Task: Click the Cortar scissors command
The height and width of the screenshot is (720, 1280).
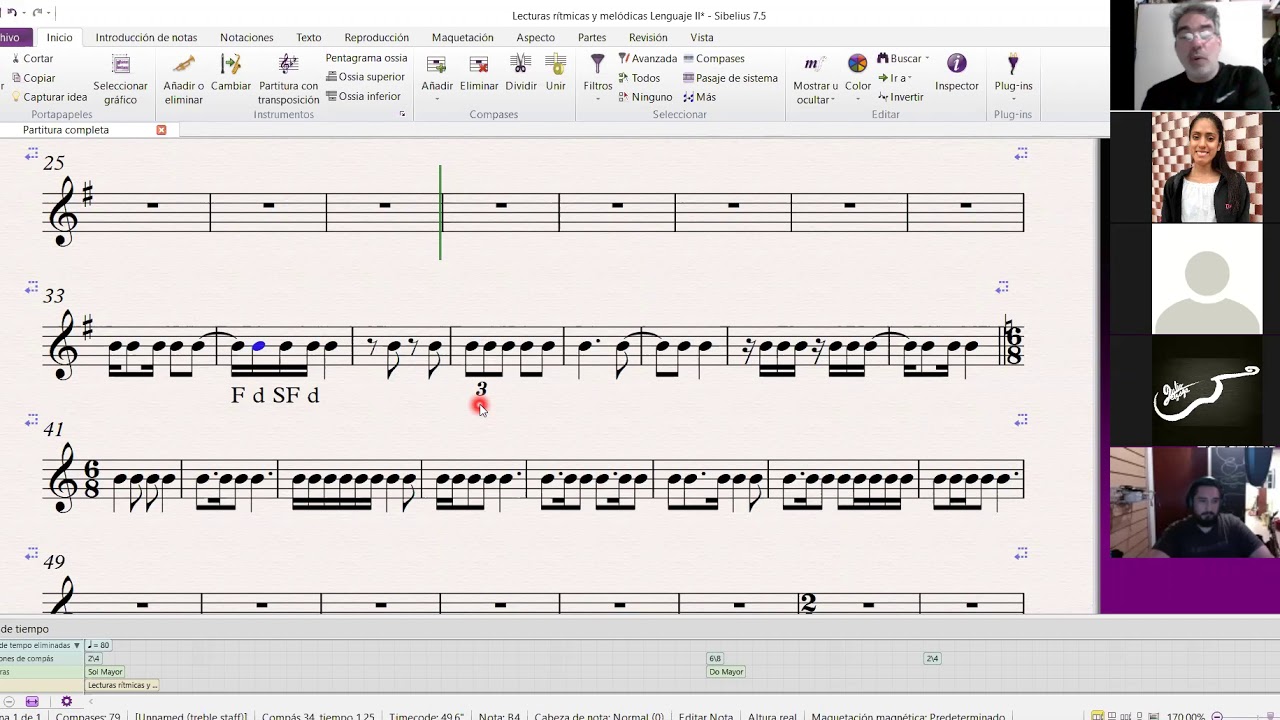Action: (33, 59)
